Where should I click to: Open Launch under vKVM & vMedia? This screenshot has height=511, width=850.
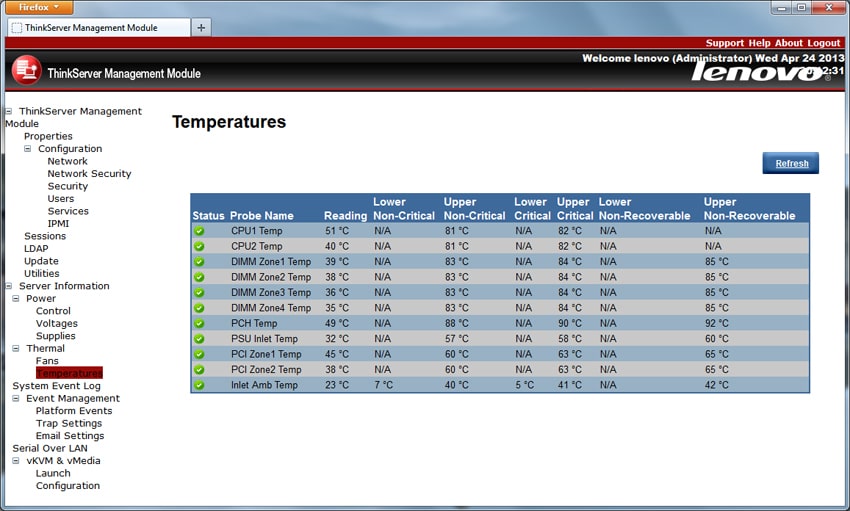coord(53,473)
